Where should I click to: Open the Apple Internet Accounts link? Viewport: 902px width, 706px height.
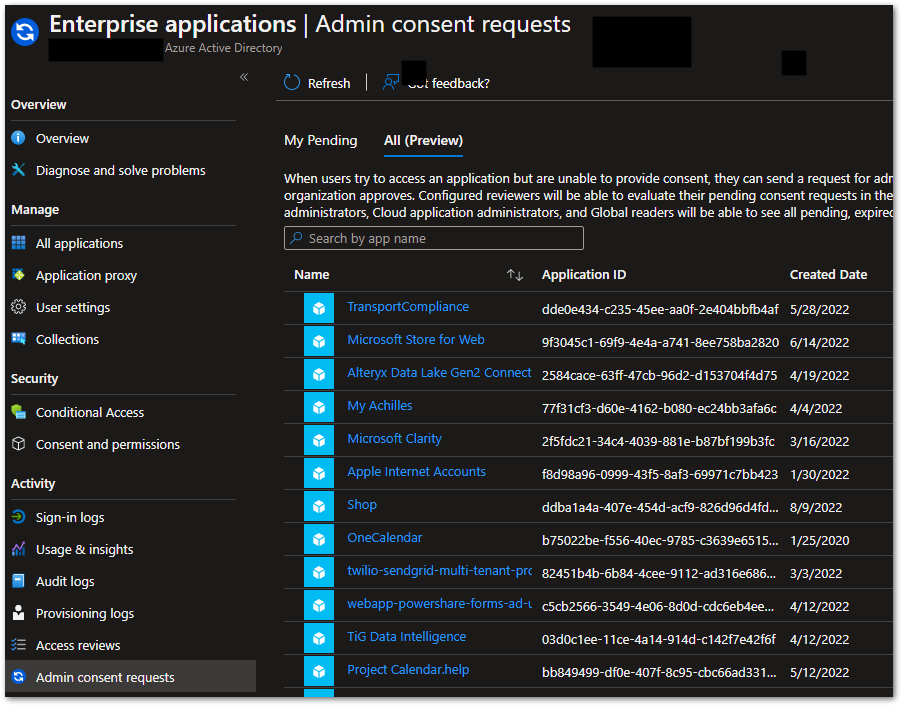point(416,472)
